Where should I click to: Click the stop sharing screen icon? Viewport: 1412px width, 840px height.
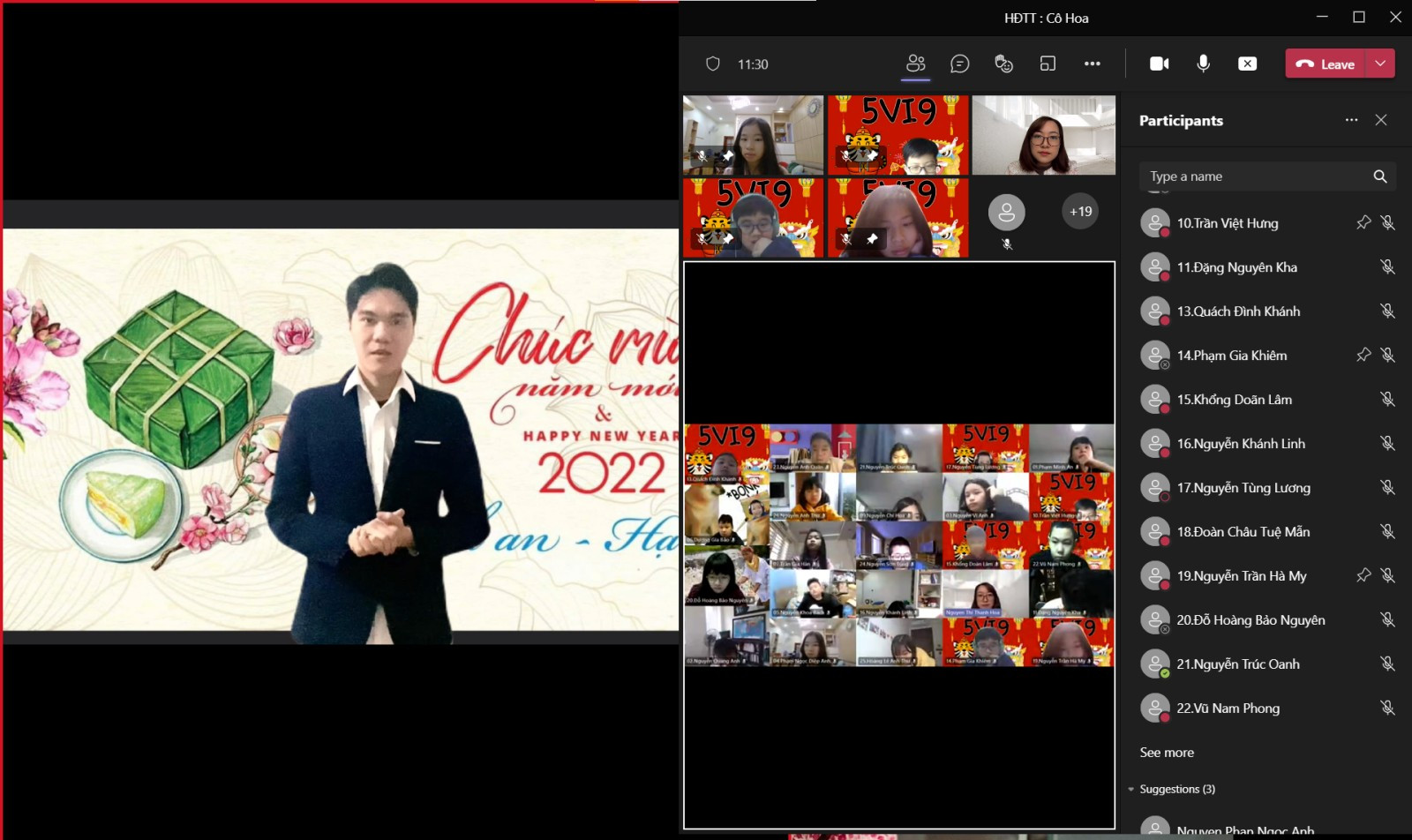click(1247, 64)
